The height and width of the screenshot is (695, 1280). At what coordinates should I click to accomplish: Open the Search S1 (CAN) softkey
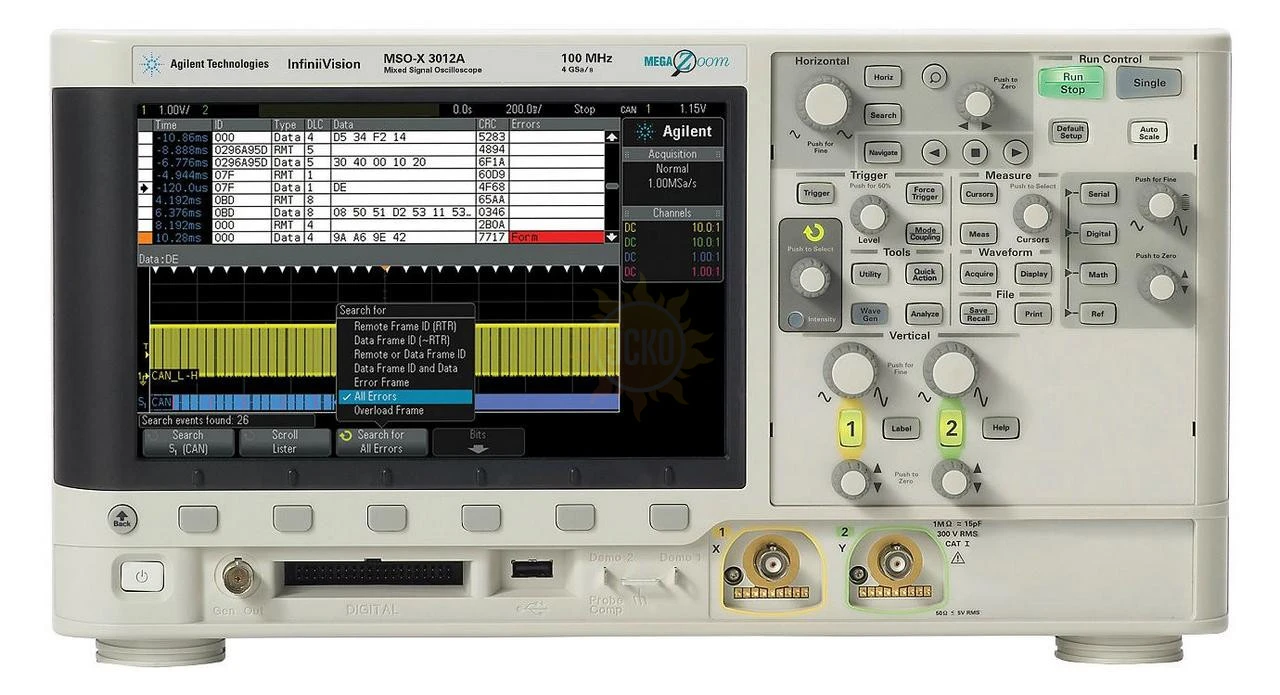coord(187,442)
